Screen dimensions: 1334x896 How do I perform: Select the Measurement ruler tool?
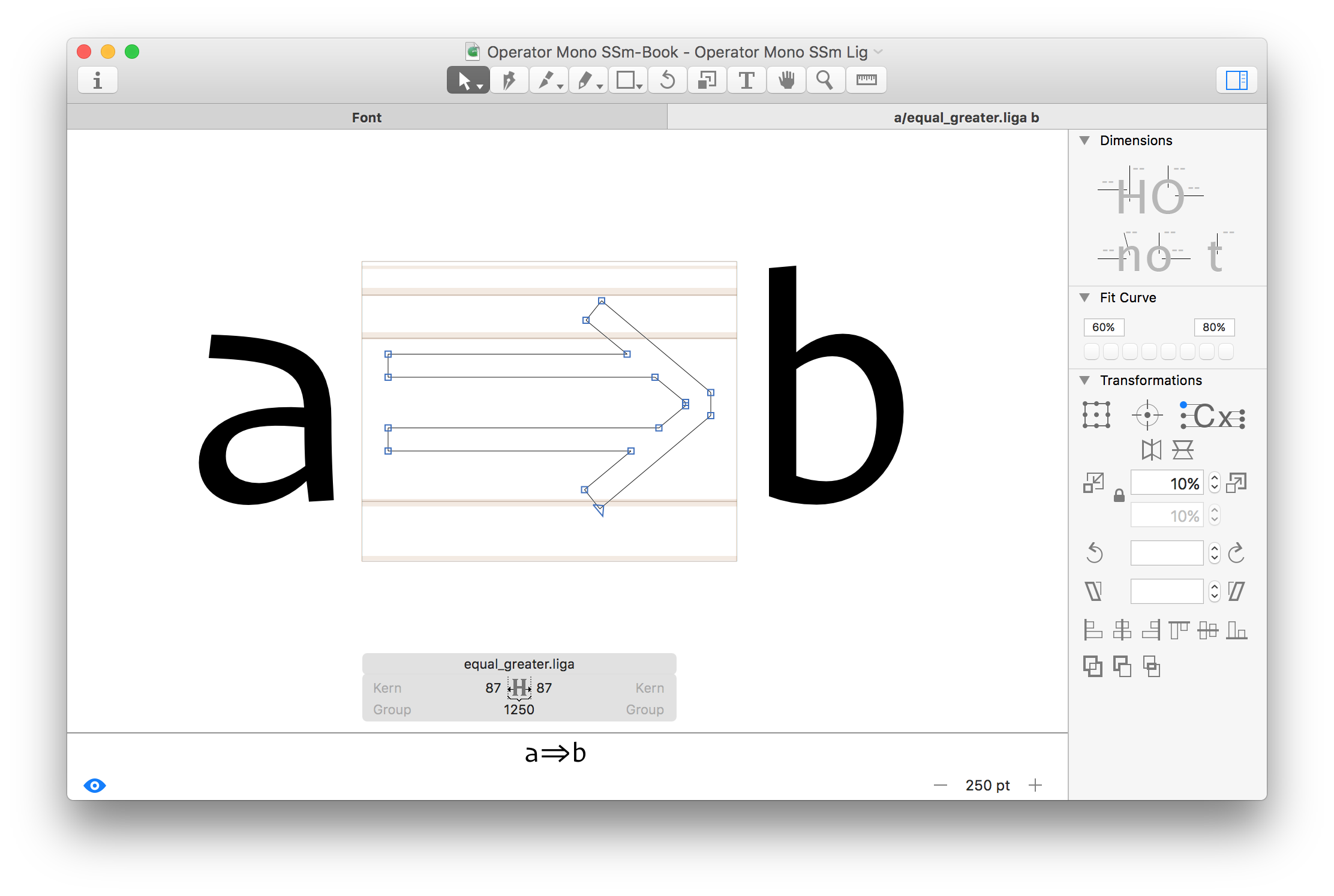[866, 80]
